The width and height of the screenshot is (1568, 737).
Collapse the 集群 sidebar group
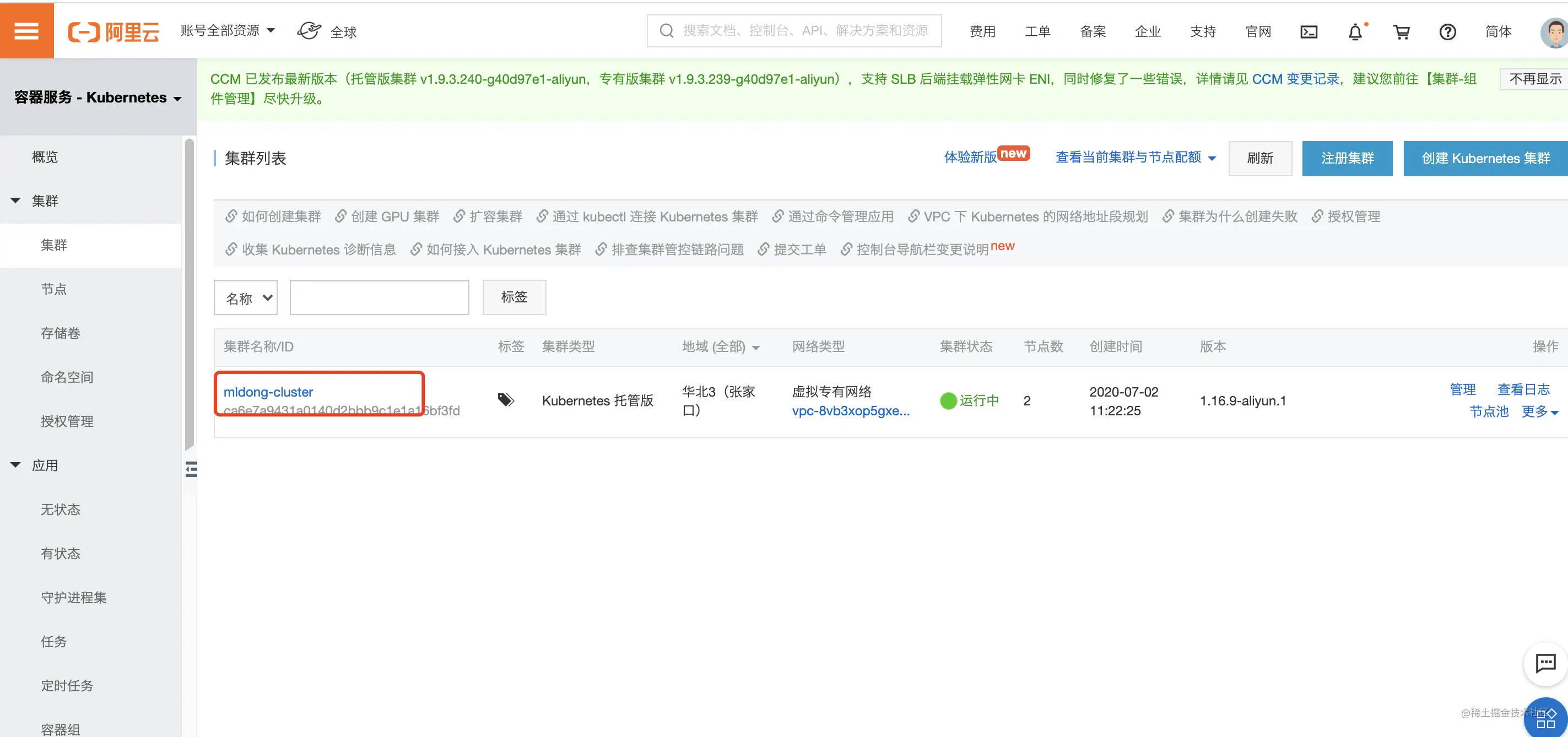pyautogui.click(x=16, y=201)
